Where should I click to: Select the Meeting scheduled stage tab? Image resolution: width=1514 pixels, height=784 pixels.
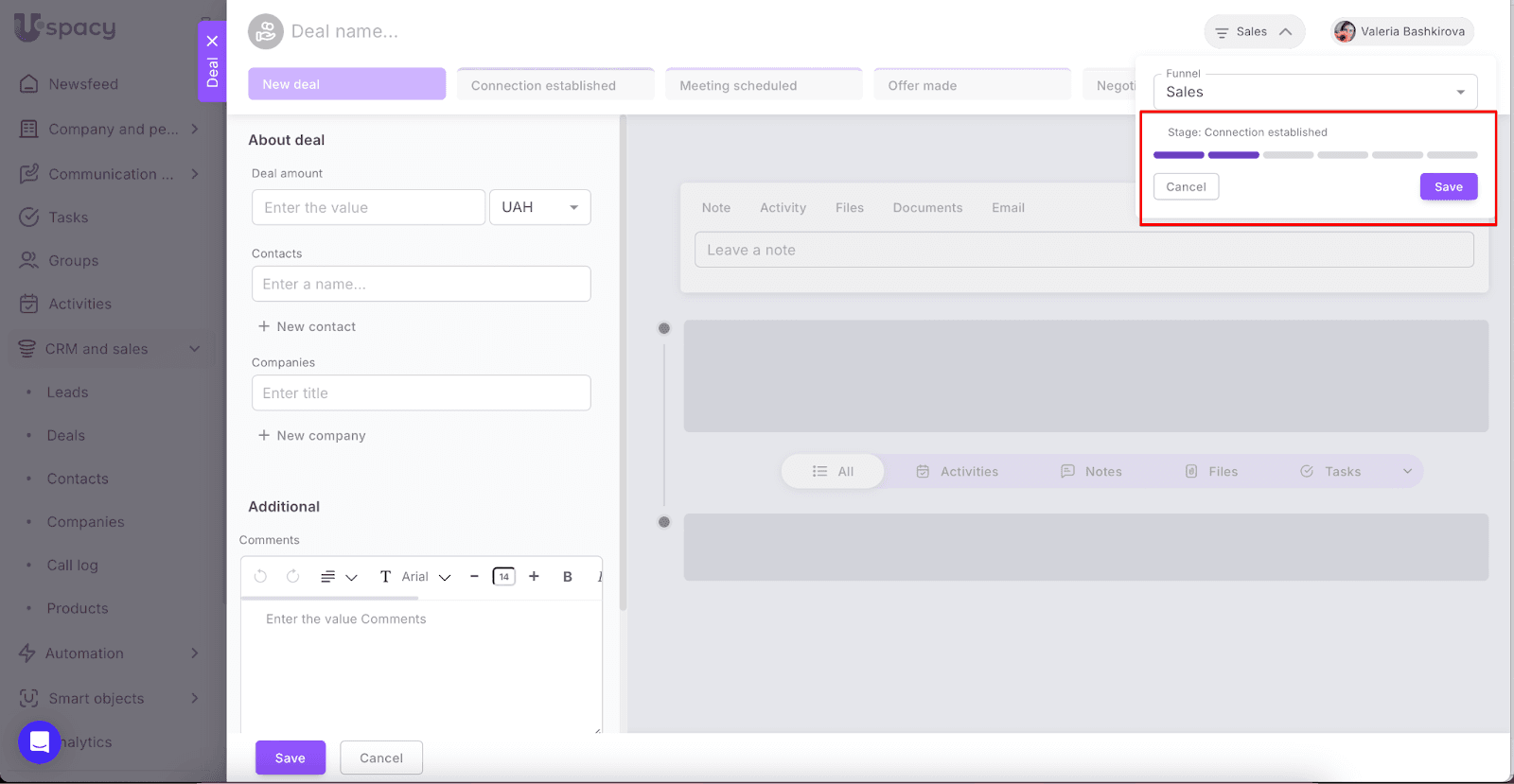(x=763, y=85)
